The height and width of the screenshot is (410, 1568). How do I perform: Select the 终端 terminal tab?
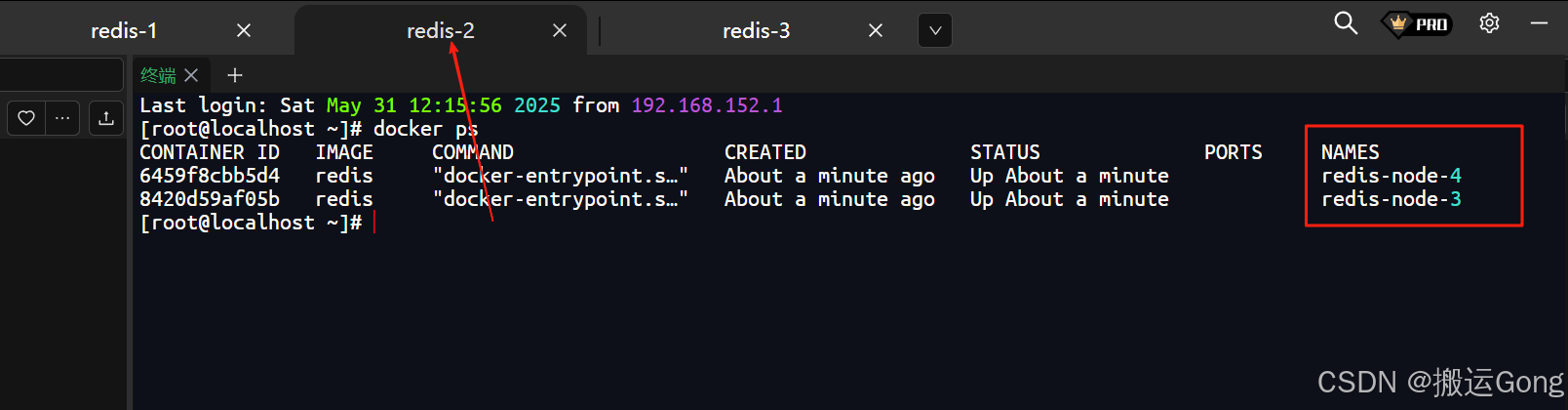coord(158,75)
